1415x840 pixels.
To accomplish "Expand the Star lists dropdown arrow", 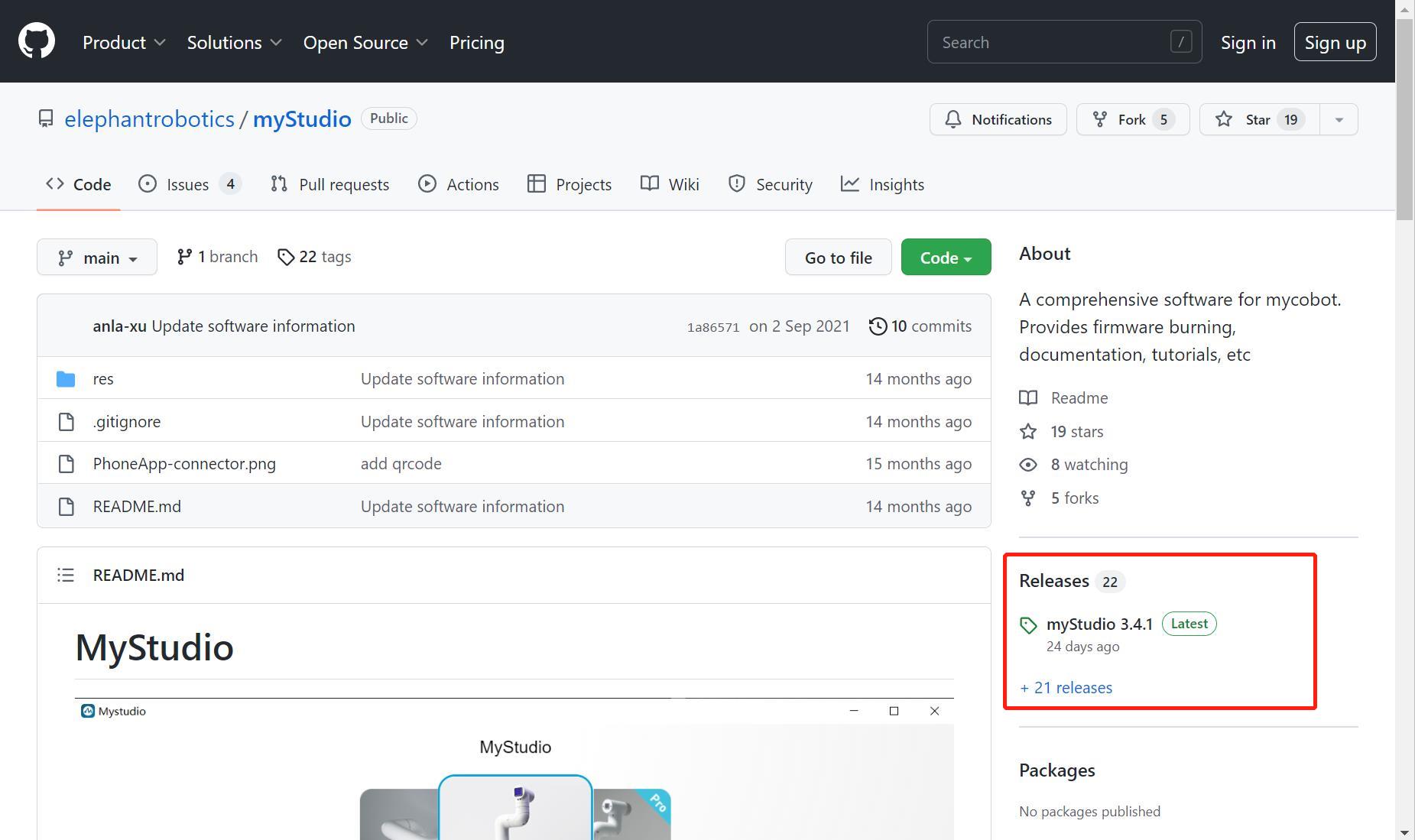I will tap(1339, 120).
